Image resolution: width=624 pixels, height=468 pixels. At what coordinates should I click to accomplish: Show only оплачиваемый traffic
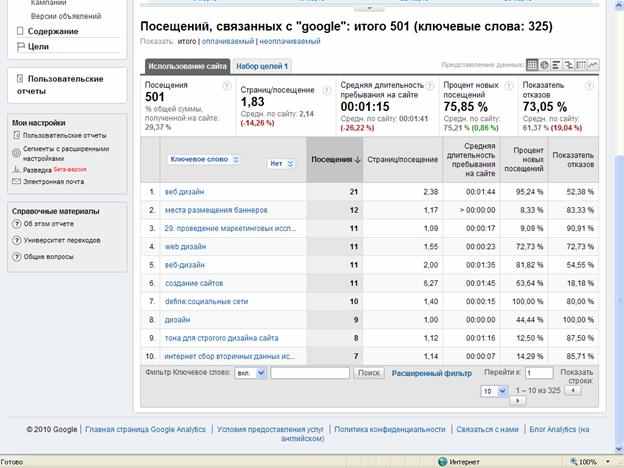pyautogui.click(x=228, y=41)
